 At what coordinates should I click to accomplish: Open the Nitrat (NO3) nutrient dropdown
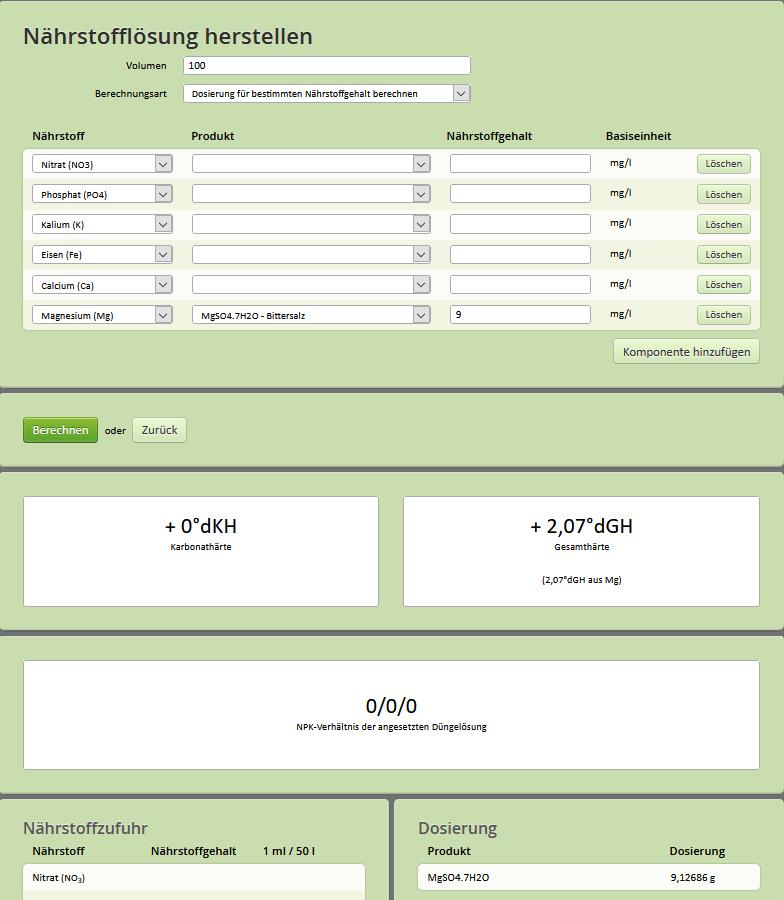[102, 164]
